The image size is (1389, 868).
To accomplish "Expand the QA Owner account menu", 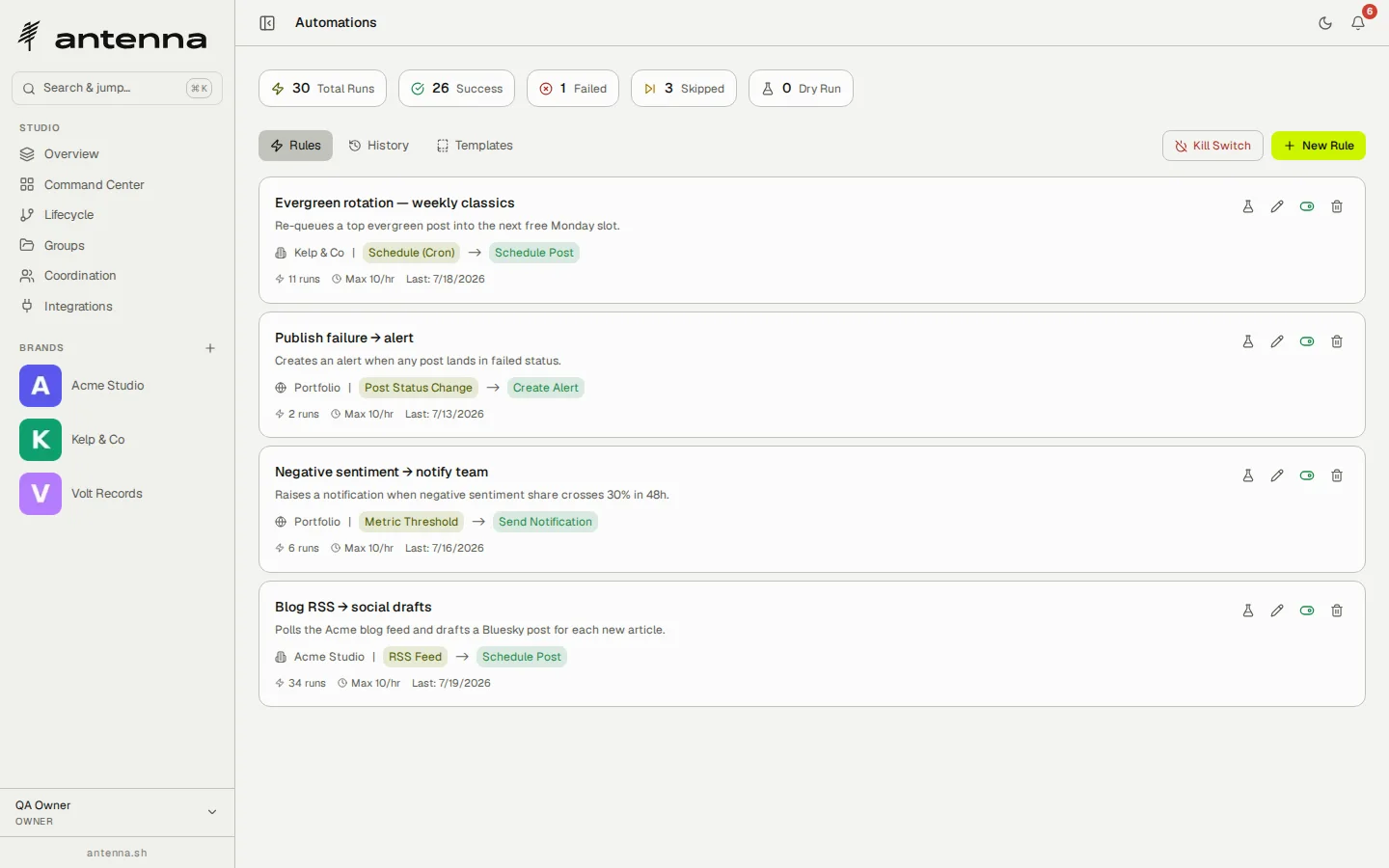I will 117,812.
